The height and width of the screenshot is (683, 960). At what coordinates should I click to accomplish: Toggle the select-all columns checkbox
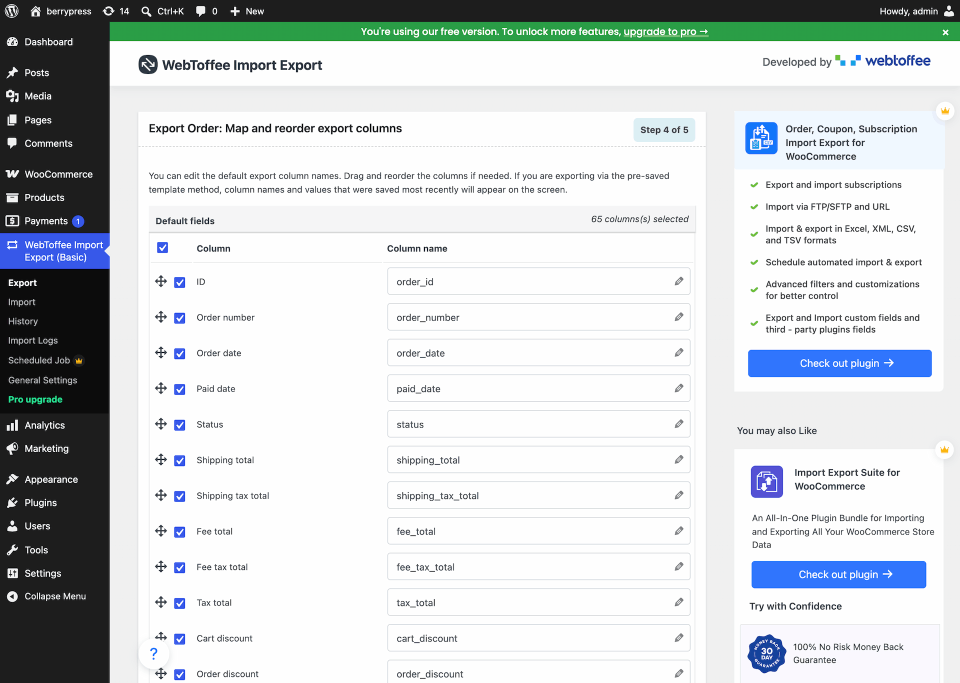click(162, 248)
